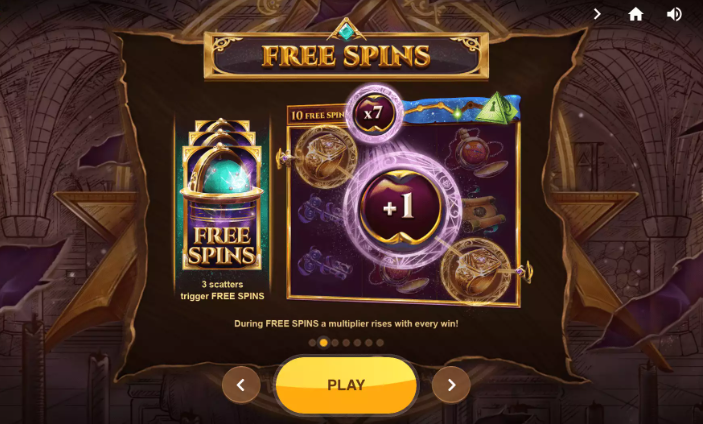703x424 pixels.
Task: Select the fifth page indicator dot
Action: pos(357,343)
